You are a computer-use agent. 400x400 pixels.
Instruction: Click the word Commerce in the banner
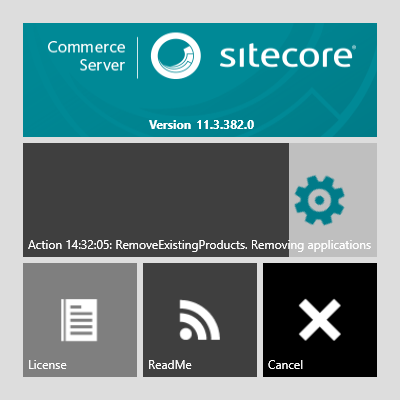click(x=86, y=47)
